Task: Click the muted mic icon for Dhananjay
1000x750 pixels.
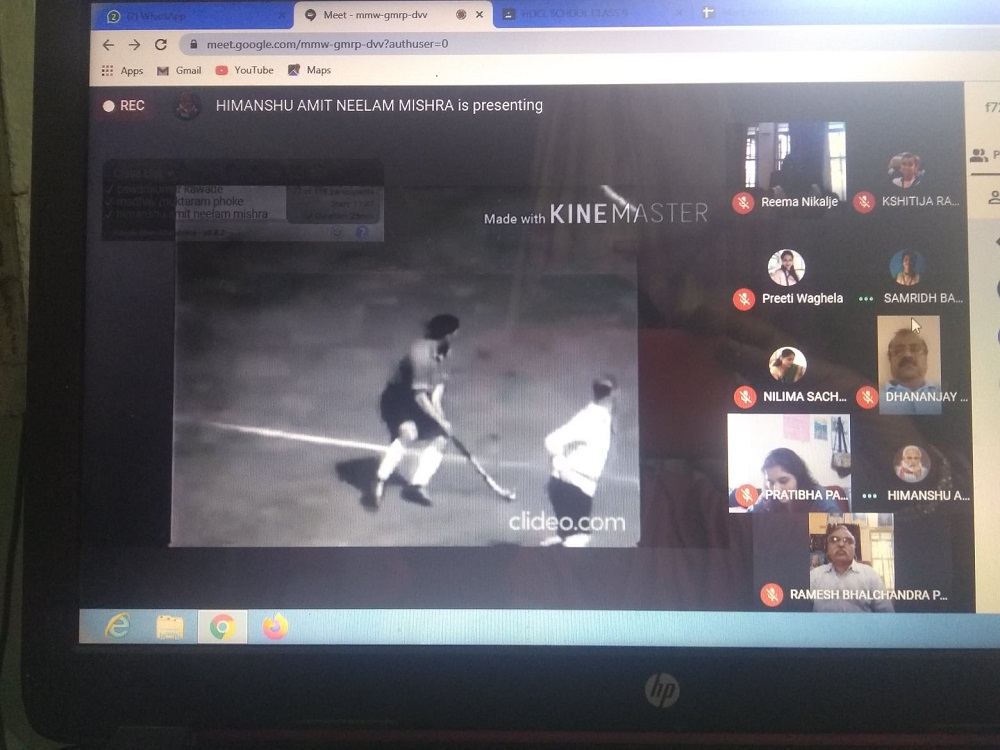Action: point(867,397)
